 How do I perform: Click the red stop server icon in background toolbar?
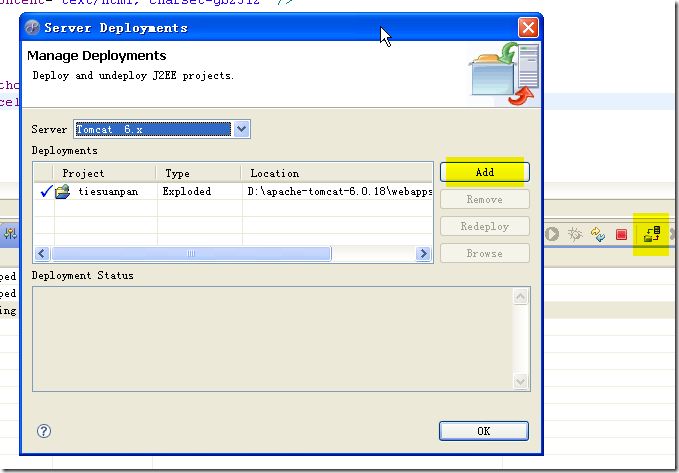[x=621, y=234]
